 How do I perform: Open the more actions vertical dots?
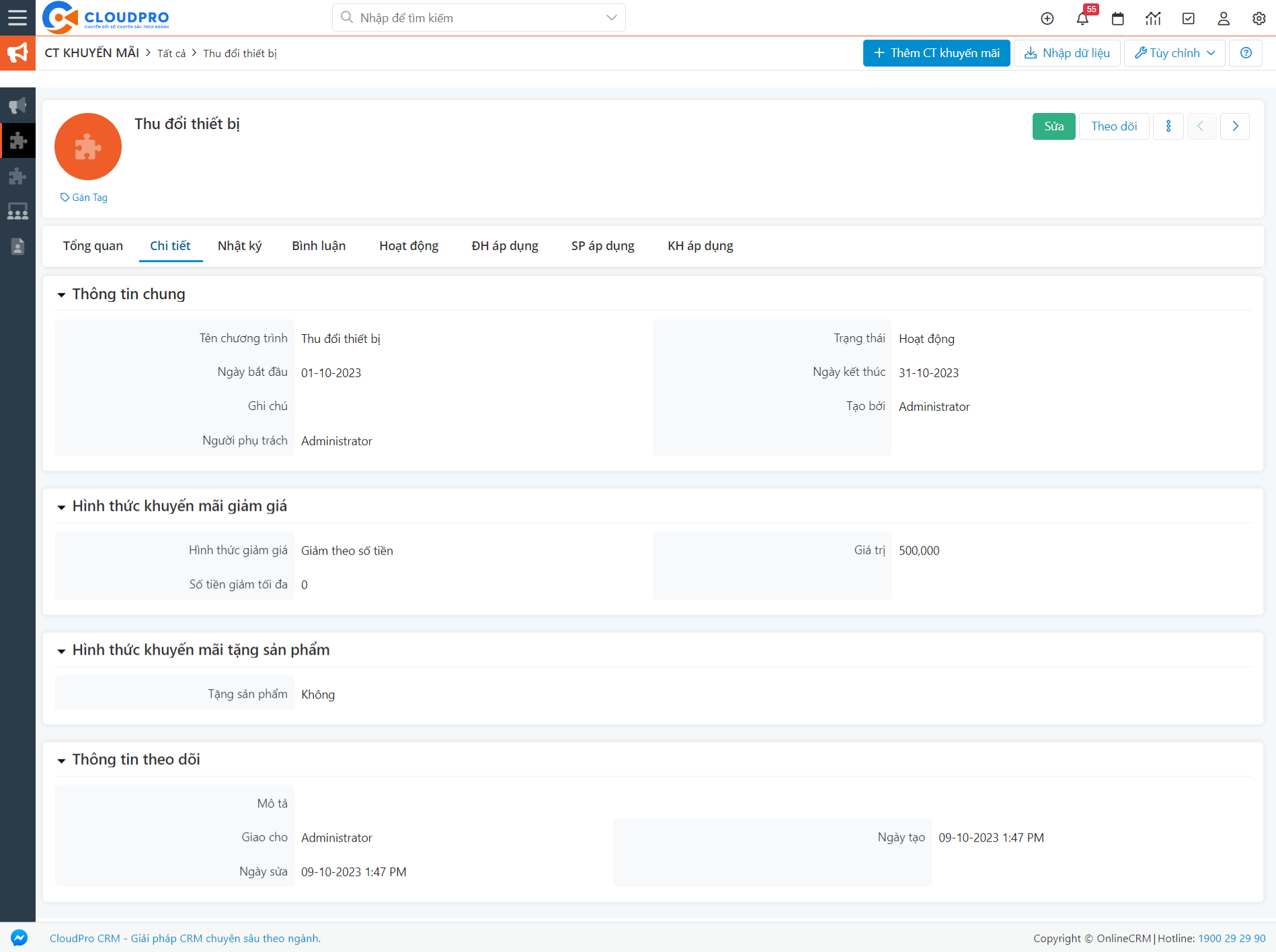(x=1168, y=126)
